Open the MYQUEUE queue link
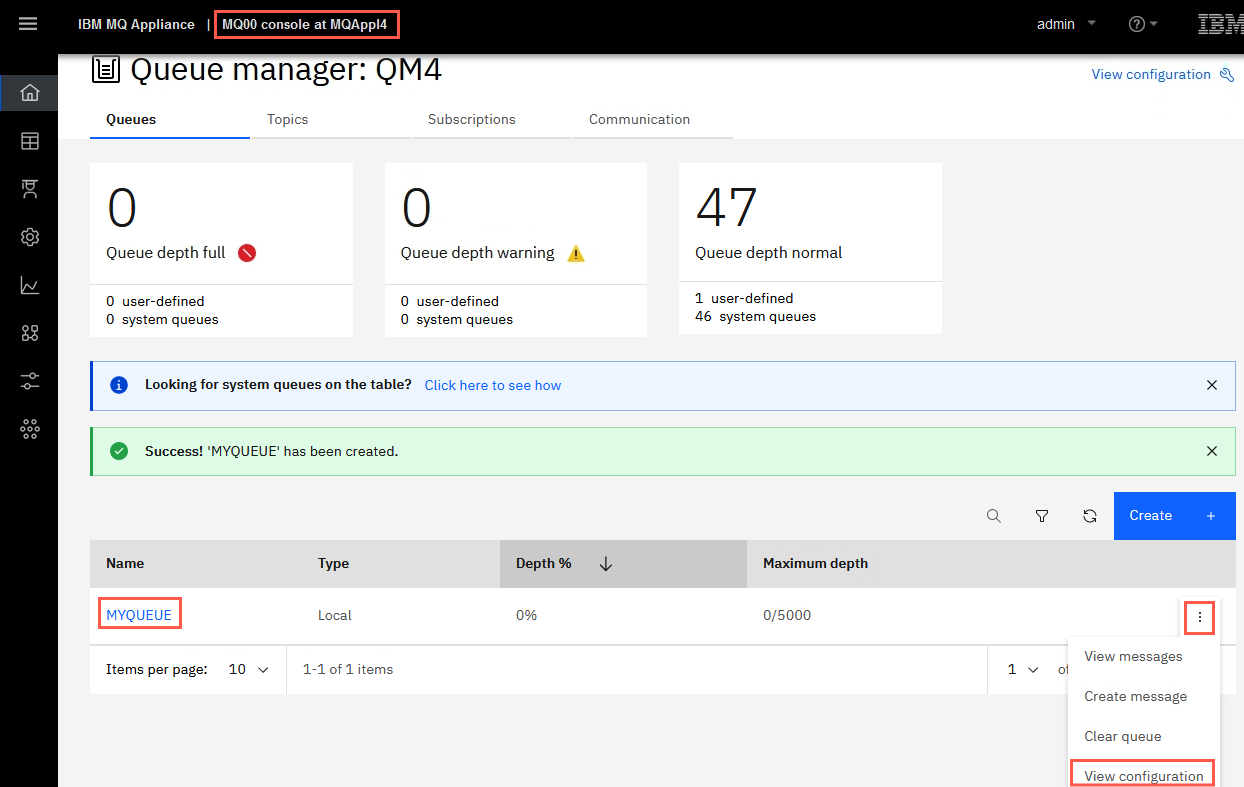Viewport: 1244px width, 787px height. 139,615
